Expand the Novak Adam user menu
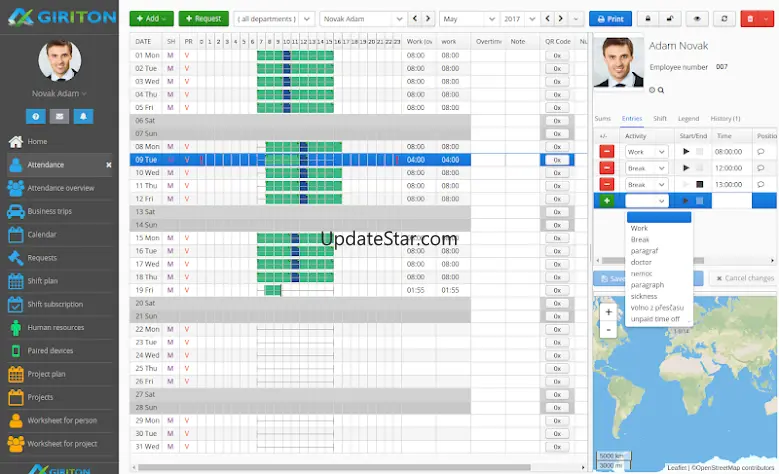779x474 pixels. 59,93
